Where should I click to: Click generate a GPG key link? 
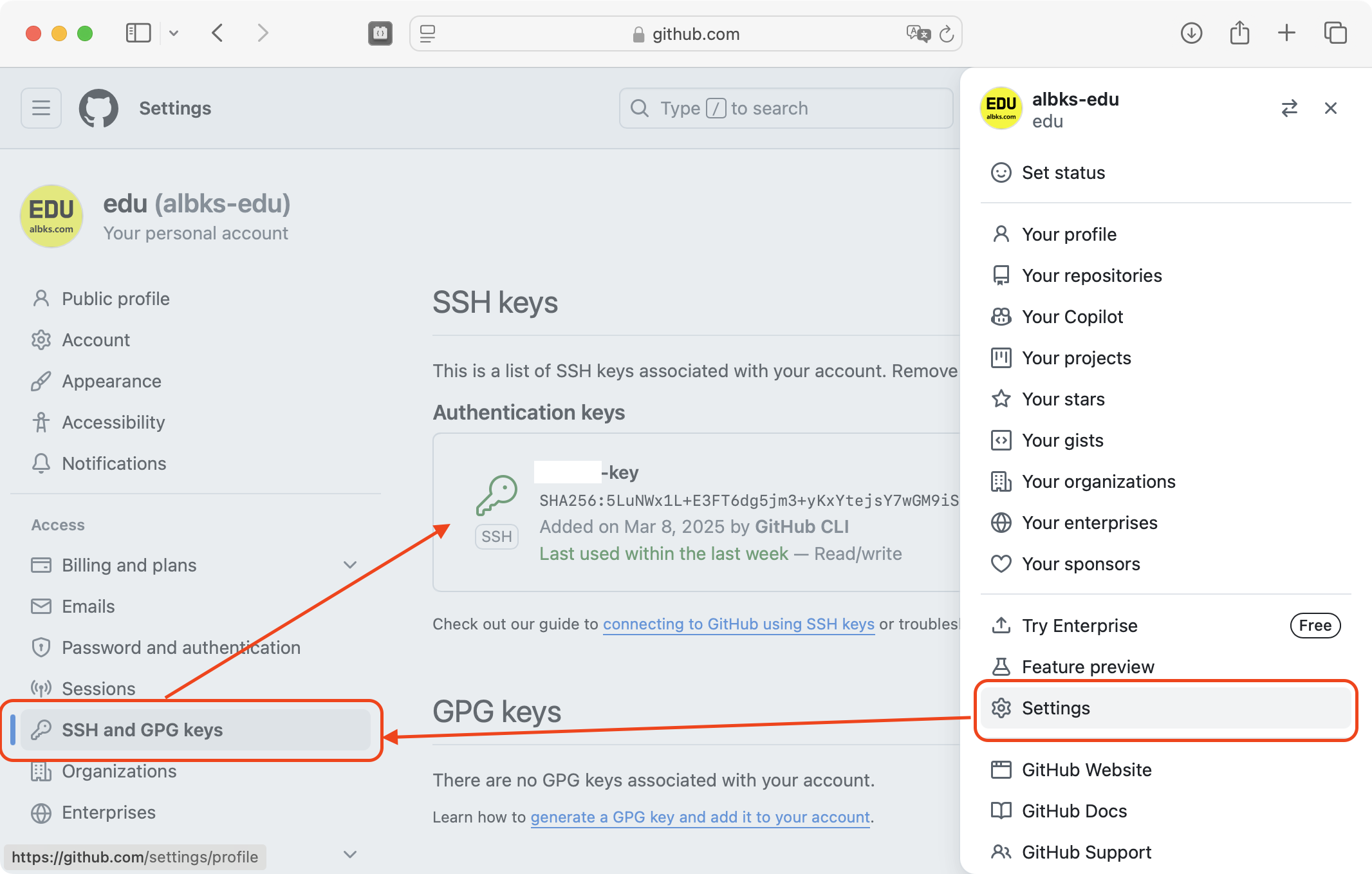point(700,817)
